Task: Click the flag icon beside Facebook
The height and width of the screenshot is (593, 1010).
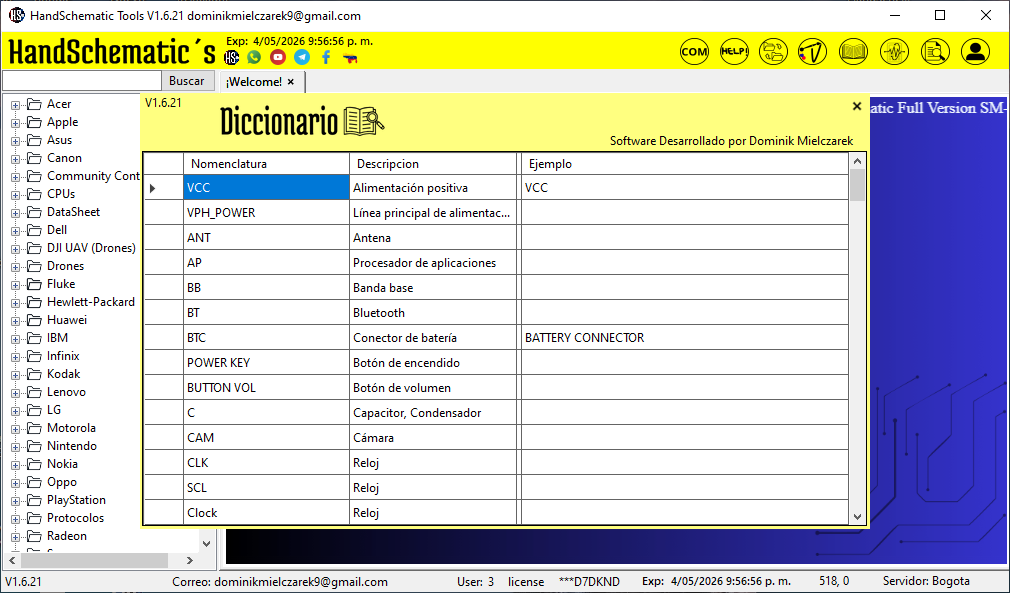Action: click(350, 58)
